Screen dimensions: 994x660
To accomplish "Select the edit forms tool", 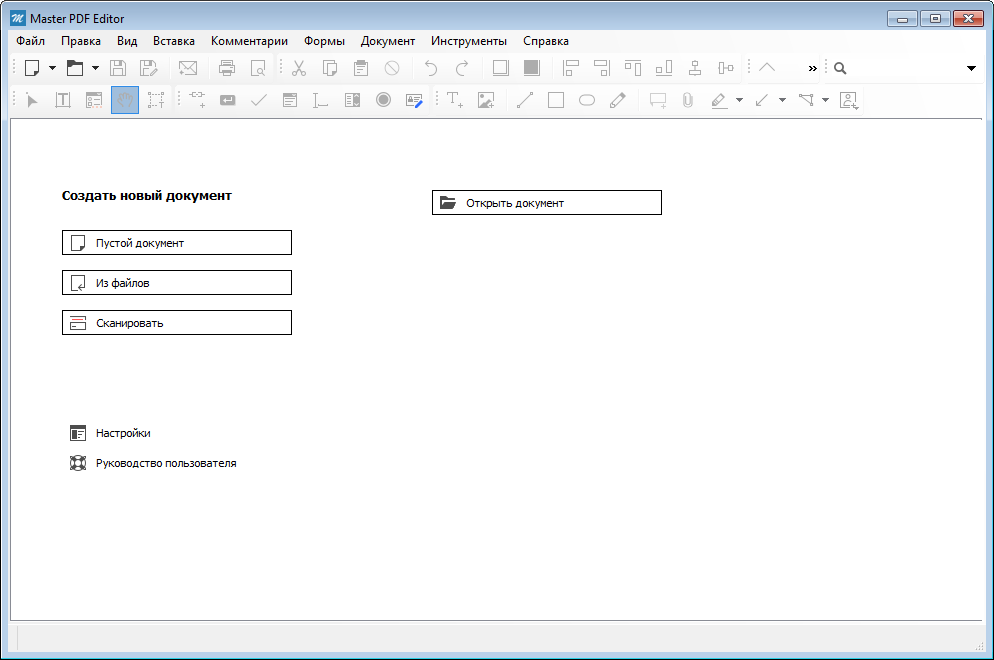I will point(94,100).
